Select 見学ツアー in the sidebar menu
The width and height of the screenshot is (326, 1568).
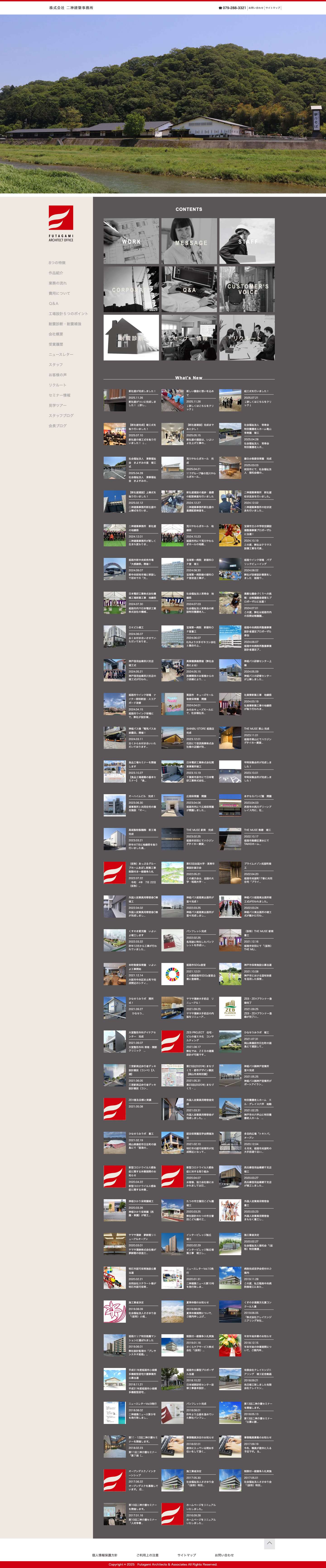58,405
